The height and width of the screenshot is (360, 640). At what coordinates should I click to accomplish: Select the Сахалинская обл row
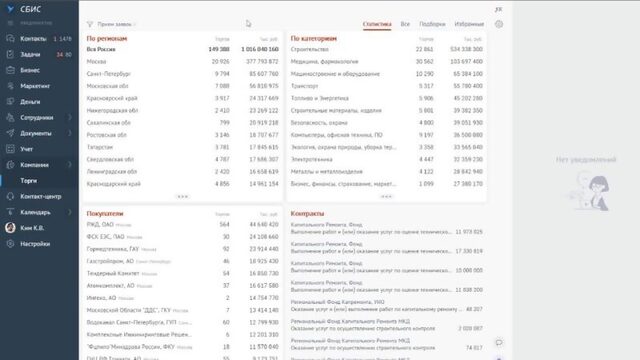[x=182, y=123]
